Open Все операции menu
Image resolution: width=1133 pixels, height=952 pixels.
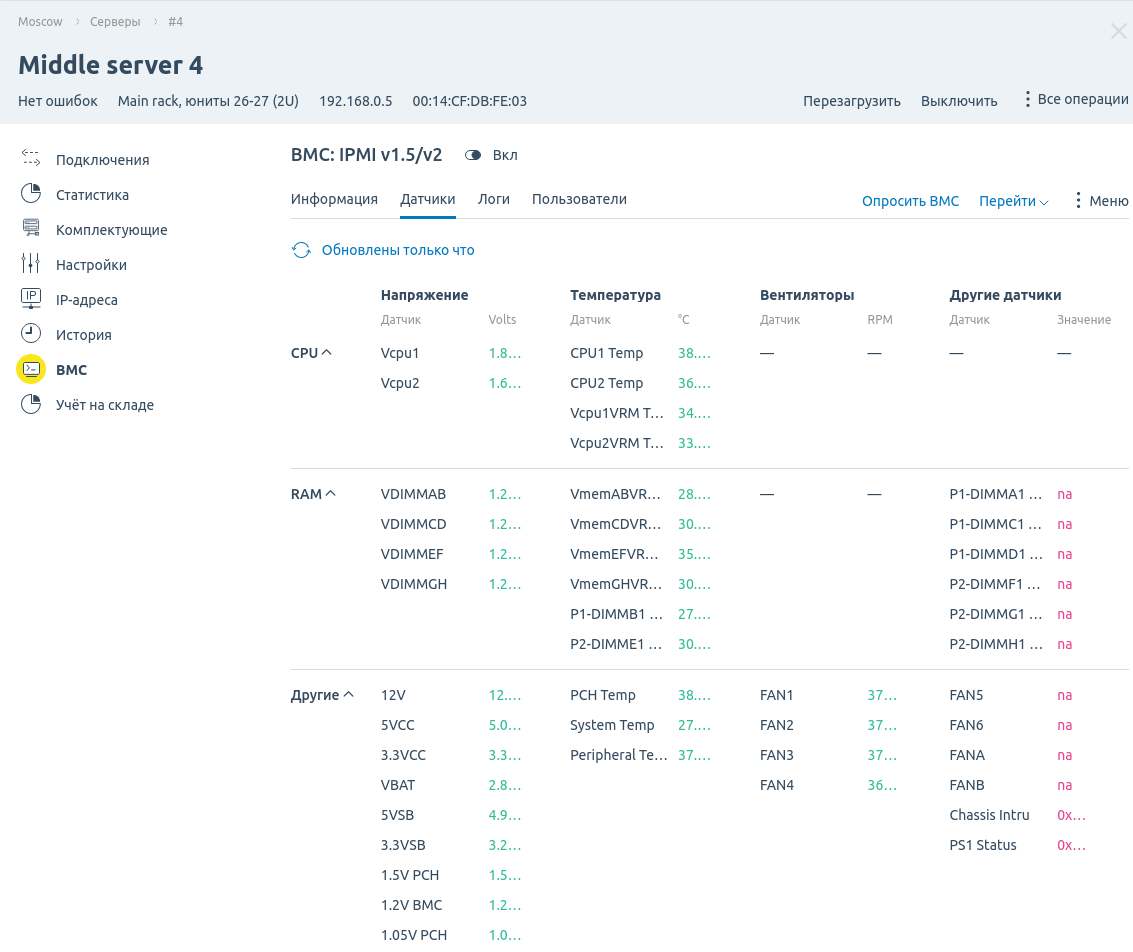click(x=1075, y=100)
